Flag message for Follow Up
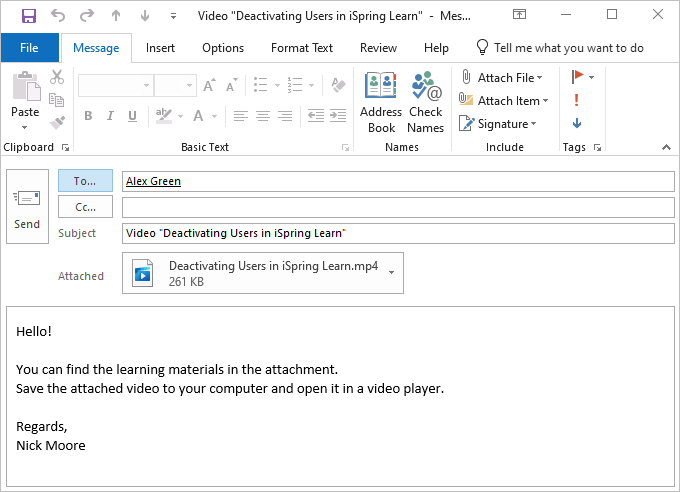The width and height of the screenshot is (680, 492). (x=577, y=77)
